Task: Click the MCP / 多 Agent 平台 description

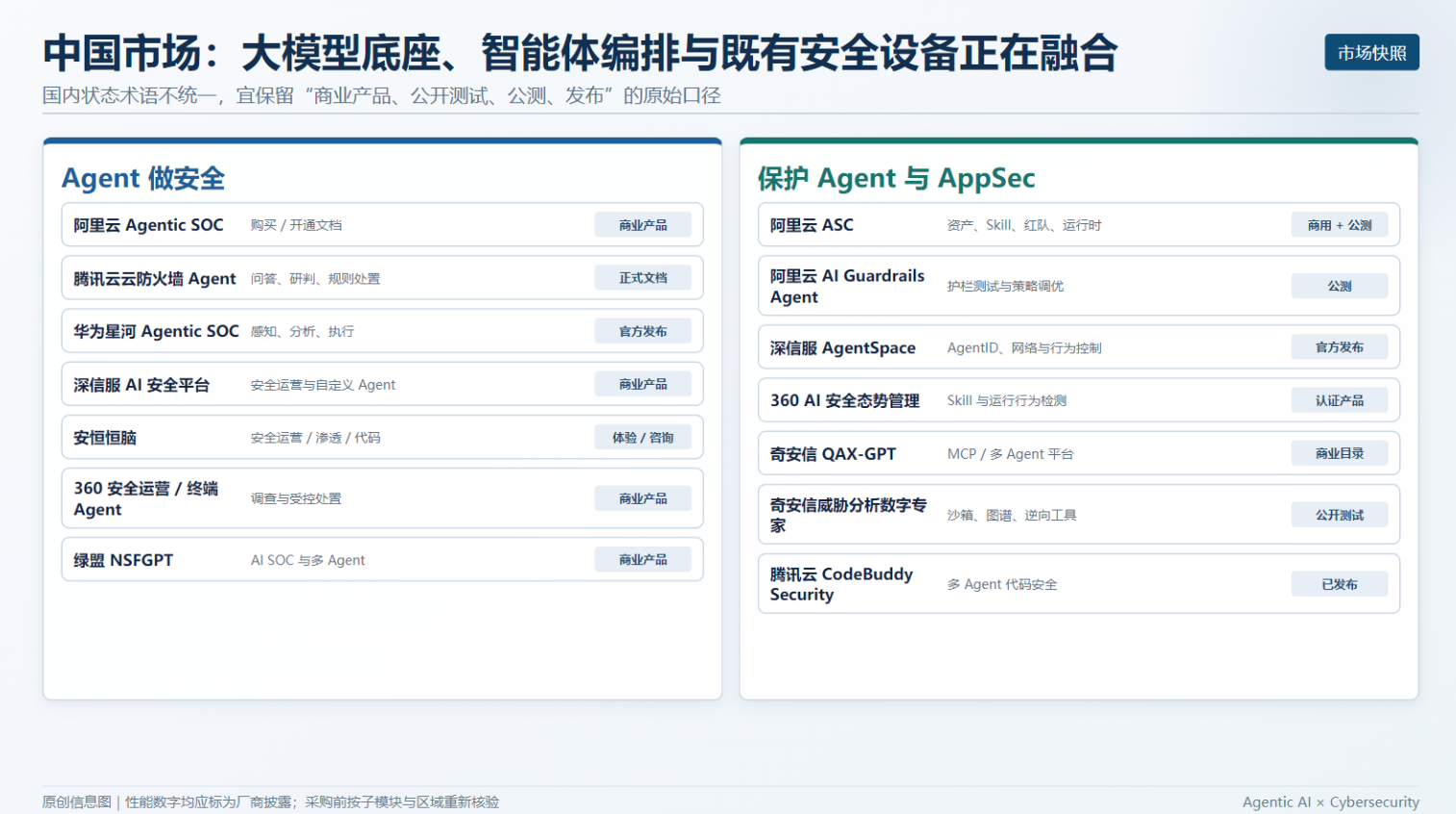Action: point(1010,454)
